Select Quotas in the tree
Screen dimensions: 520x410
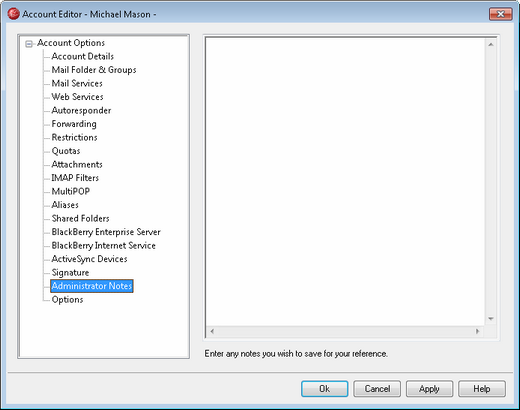tap(66, 151)
